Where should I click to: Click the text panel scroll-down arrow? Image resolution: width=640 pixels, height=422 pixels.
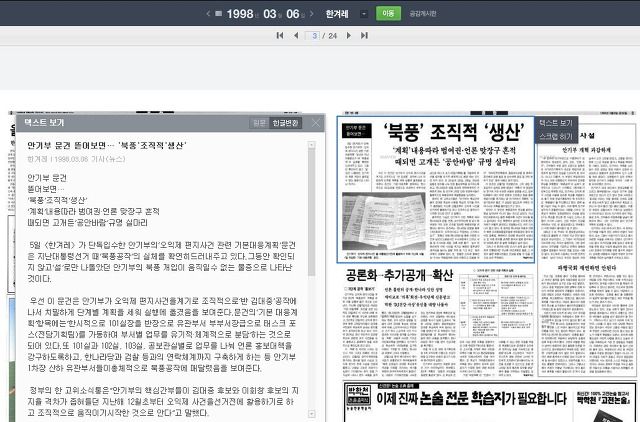(312, 414)
